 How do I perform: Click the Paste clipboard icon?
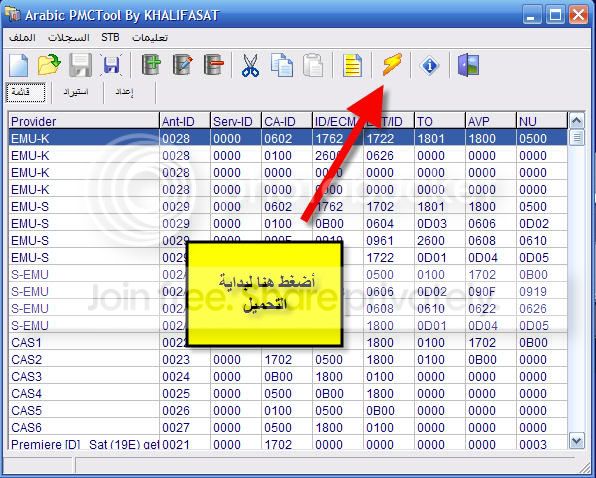pos(313,65)
